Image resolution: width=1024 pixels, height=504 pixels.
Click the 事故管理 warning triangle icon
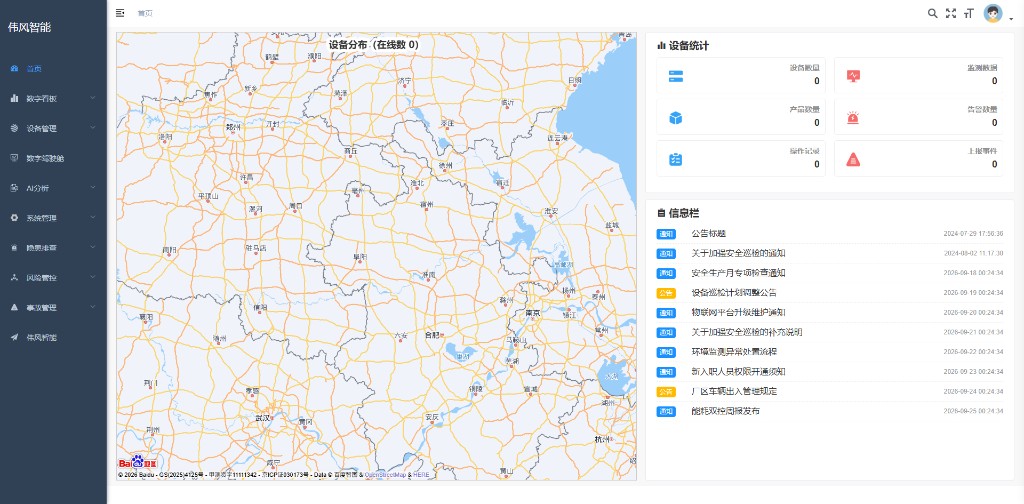click(14, 307)
